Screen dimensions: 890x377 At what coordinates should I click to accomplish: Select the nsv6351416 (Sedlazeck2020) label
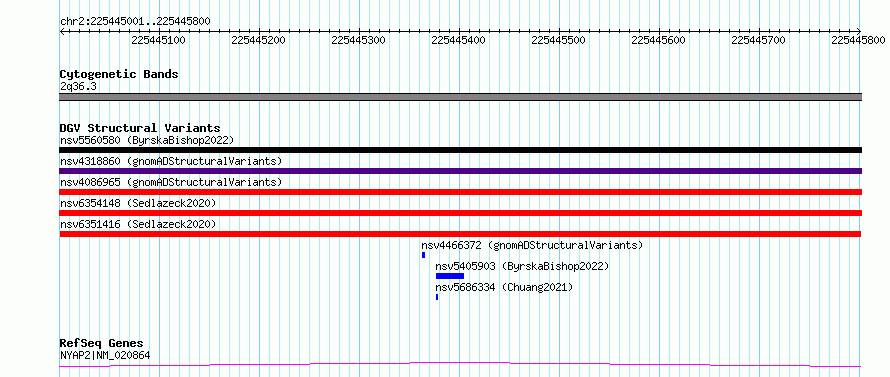coord(138,224)
